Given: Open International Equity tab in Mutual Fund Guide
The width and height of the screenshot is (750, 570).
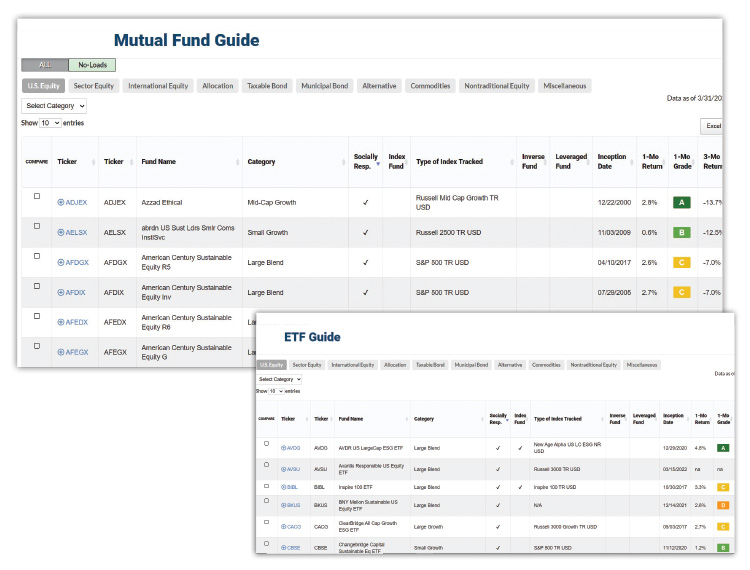Looking at the screenshot, I should coord(158,86).
